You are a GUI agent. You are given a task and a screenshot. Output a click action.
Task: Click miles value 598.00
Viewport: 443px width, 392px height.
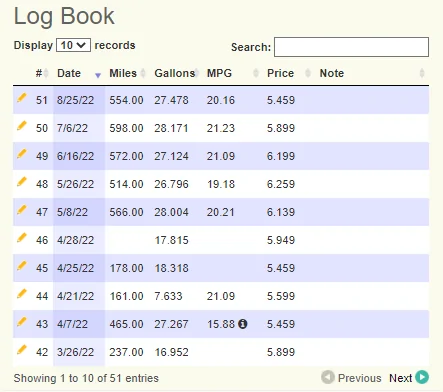126,128
